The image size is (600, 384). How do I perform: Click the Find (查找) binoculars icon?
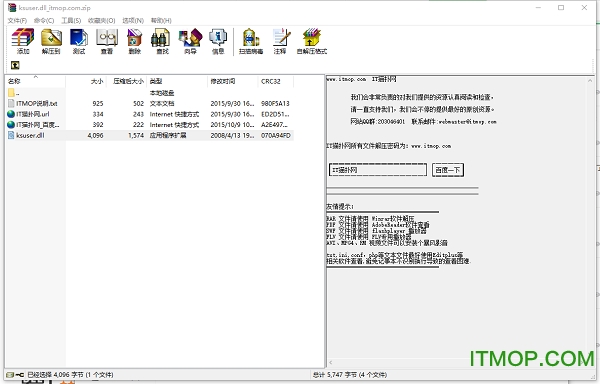162,41
